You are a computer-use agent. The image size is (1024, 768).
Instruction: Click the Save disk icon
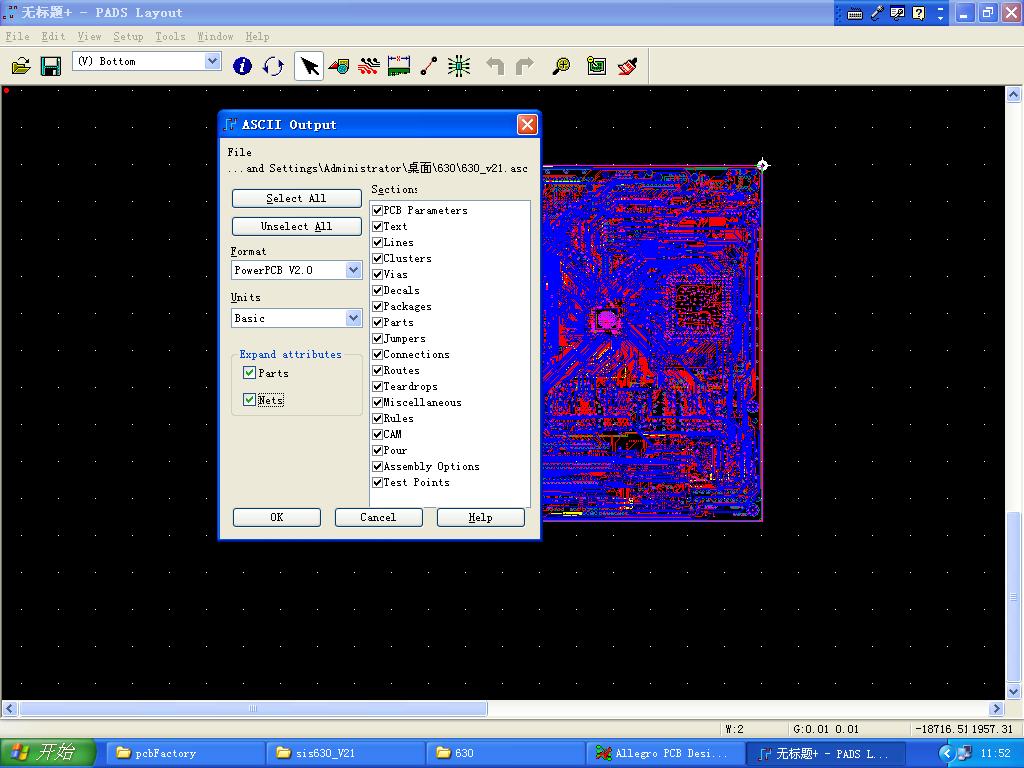coord(51,66)
